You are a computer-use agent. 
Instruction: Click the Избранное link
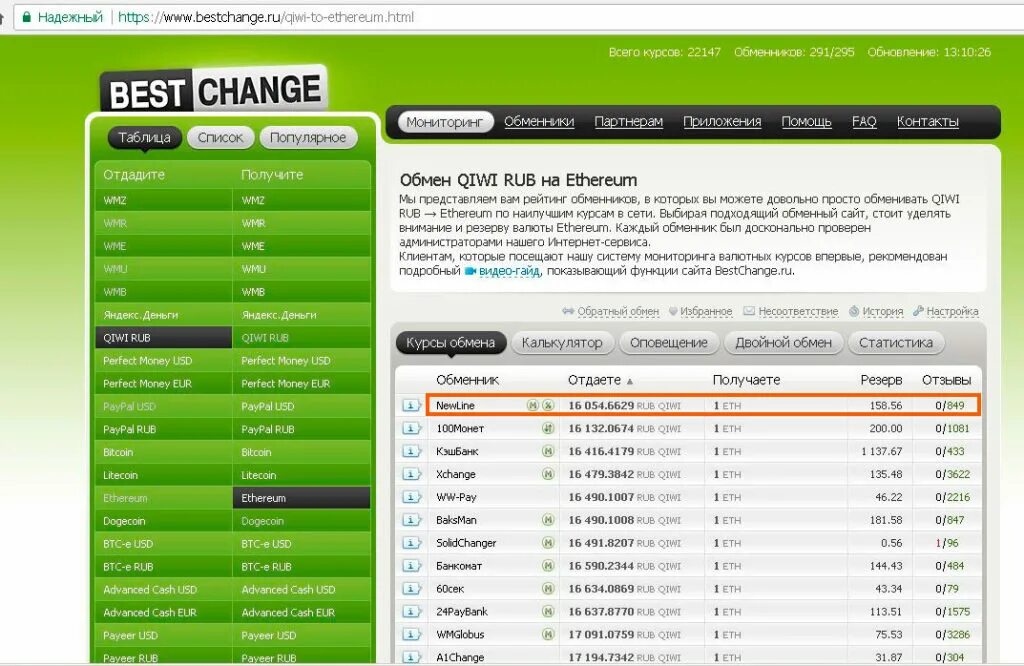coord(706,311)
